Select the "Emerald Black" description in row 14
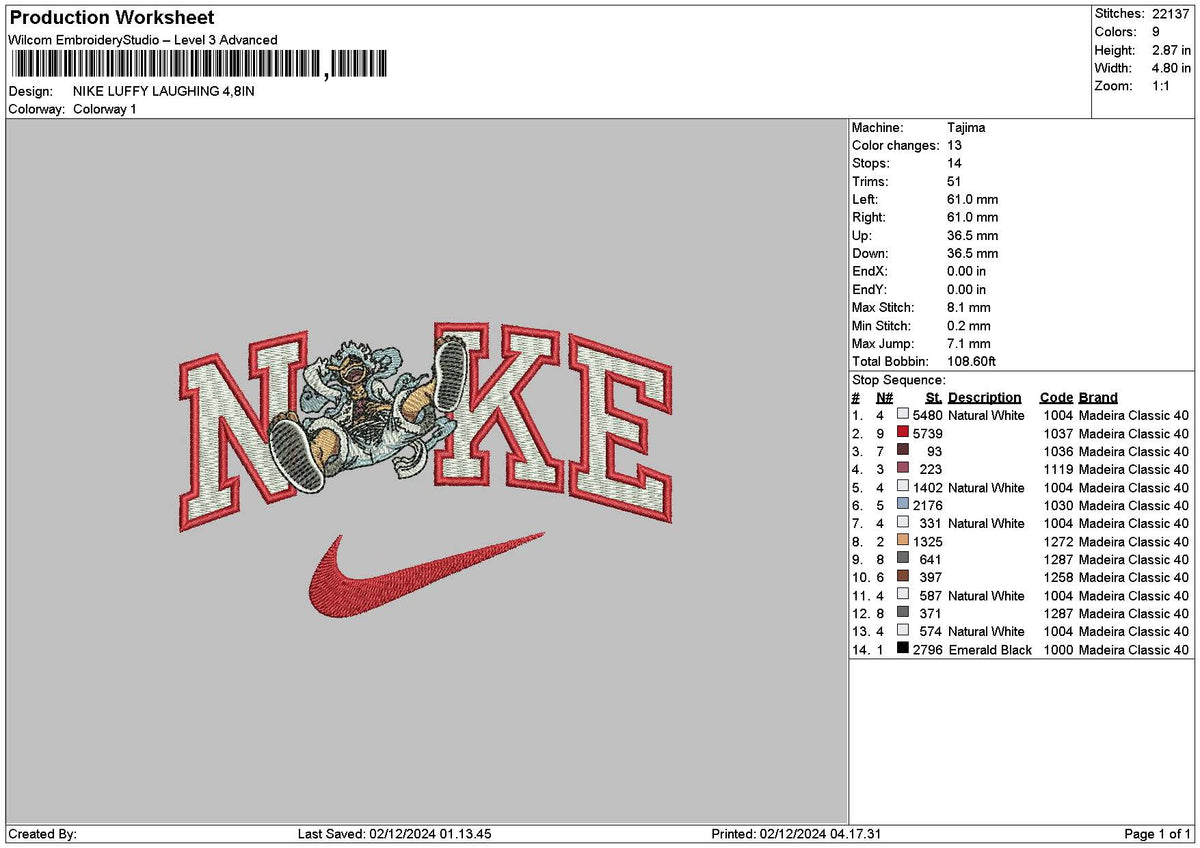The height and width of the screenshot is (848, 1200). pyautogui.click(x=990, y=650)
